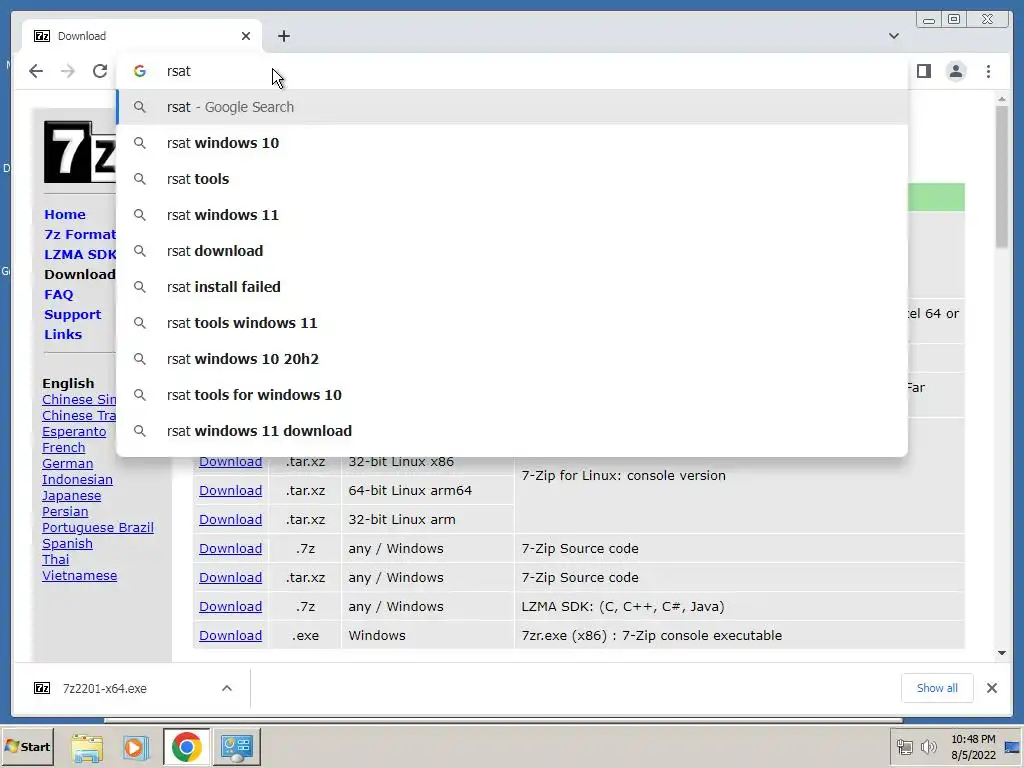Download the LZMA SDK .7z
1024x768 pixels.
[x=231, y=607]
